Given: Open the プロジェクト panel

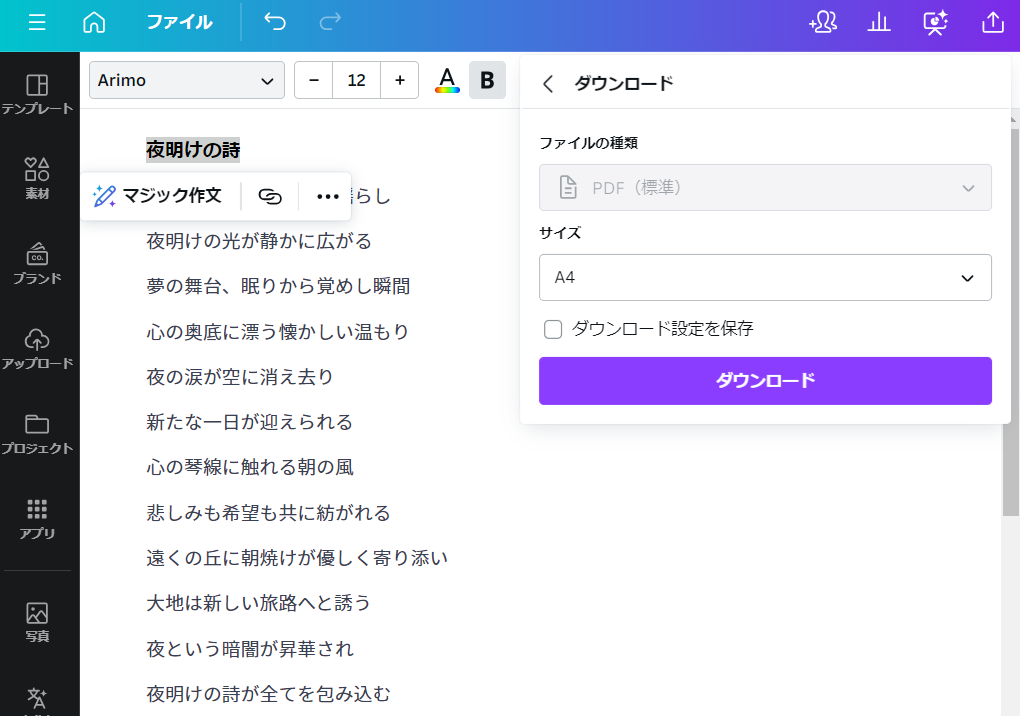Looking at the screenshot, I should click(x=37, y=434).
